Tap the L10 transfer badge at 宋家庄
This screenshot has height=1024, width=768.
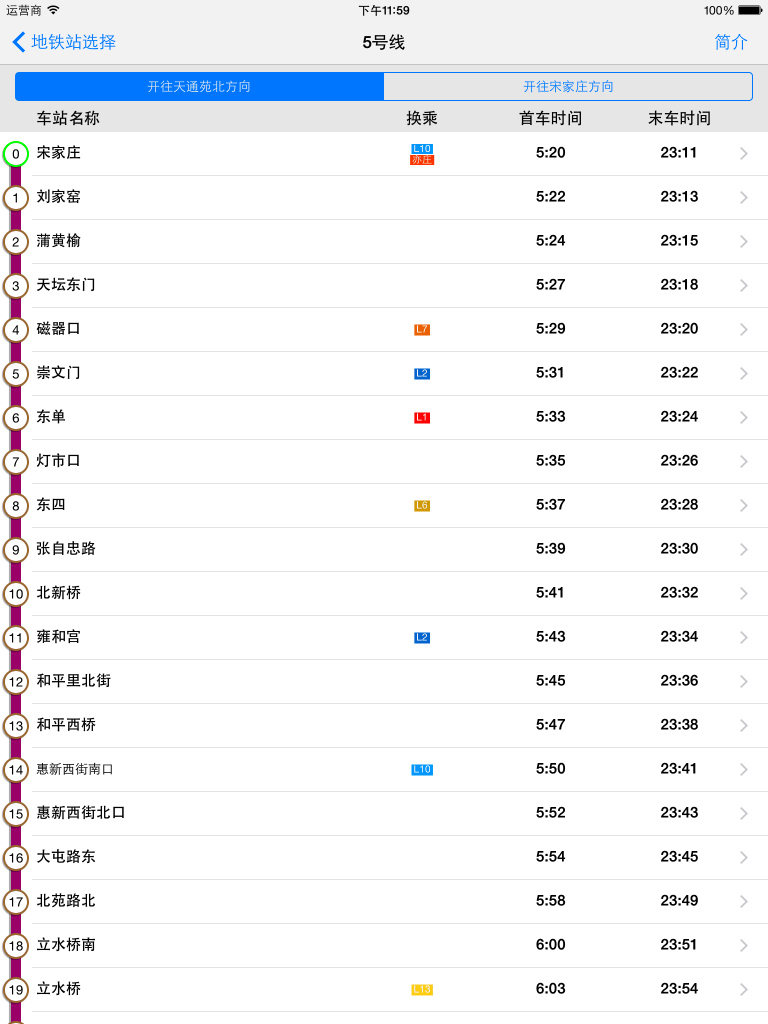click(422, 149)
